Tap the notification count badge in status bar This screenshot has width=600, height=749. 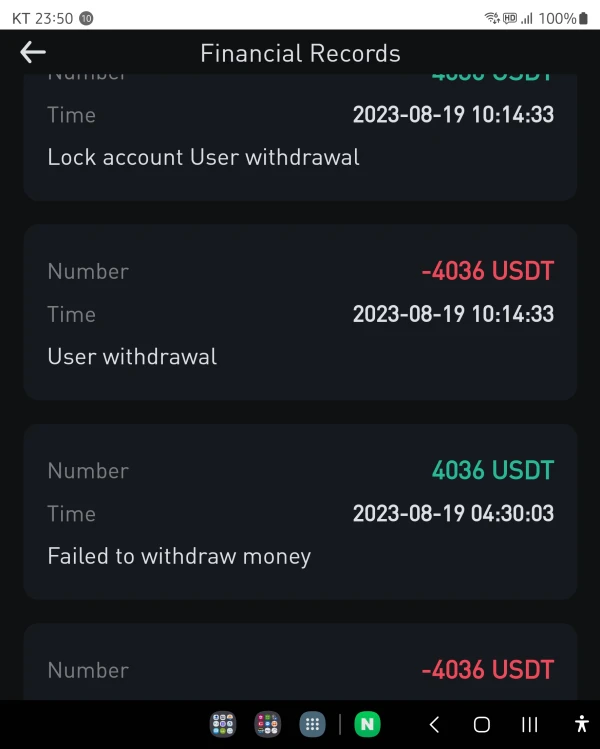86,18
